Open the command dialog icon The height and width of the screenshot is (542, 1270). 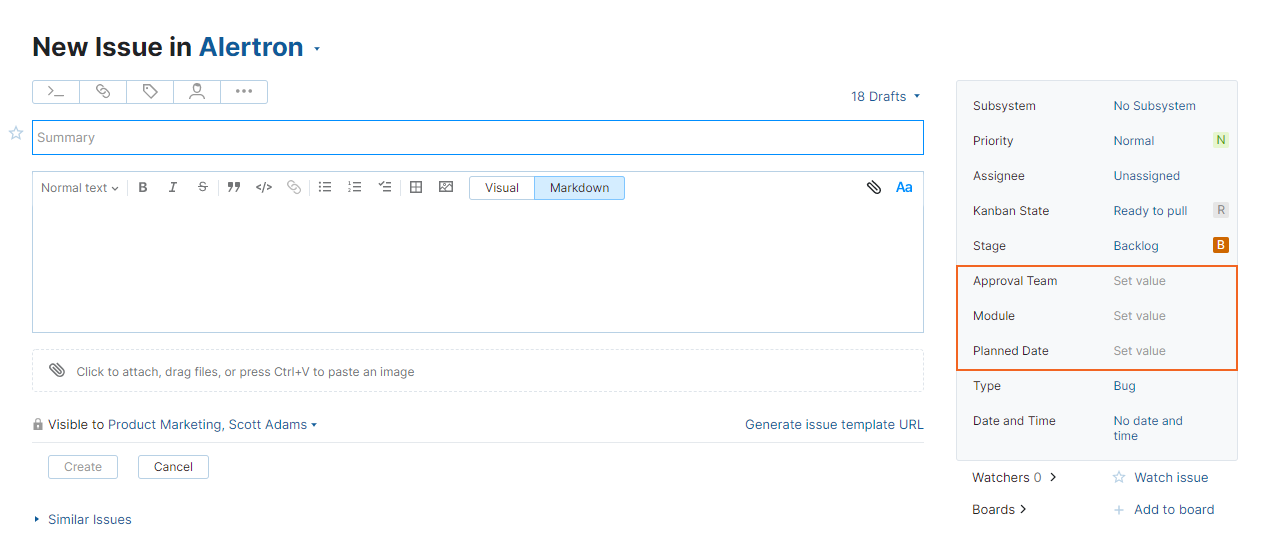[x=56, y=92]
